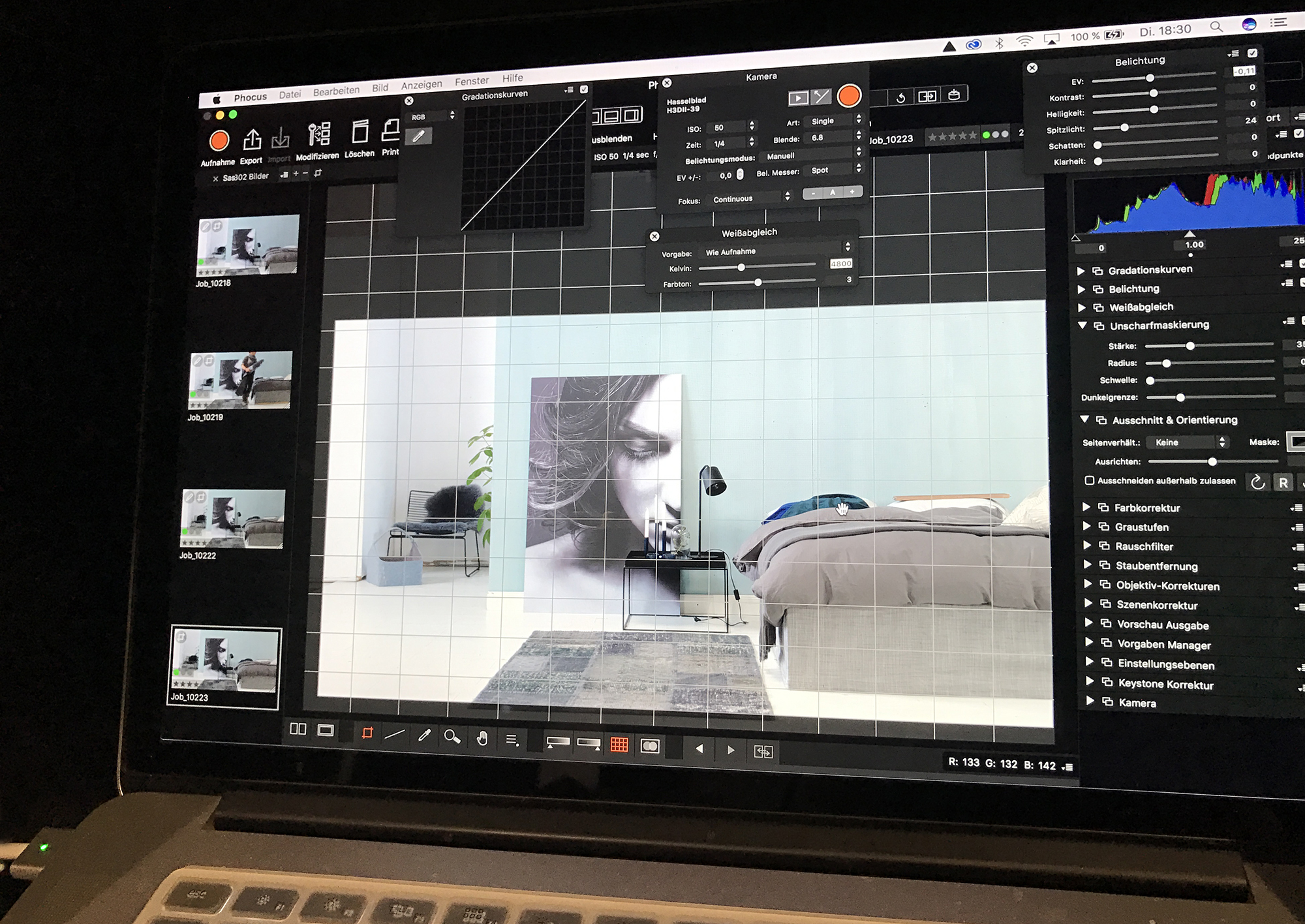Click the Modifizieren toolbar icon

[319, 134]
